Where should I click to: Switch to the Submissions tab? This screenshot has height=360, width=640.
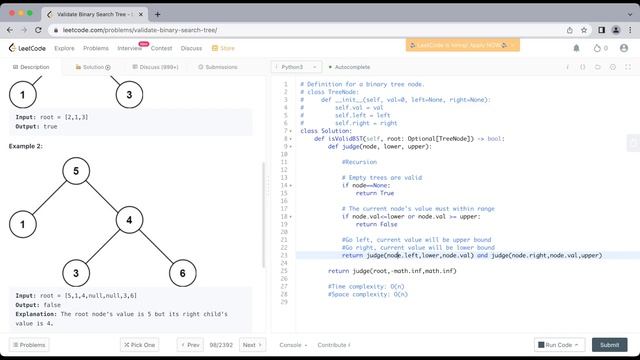point(218,67)
